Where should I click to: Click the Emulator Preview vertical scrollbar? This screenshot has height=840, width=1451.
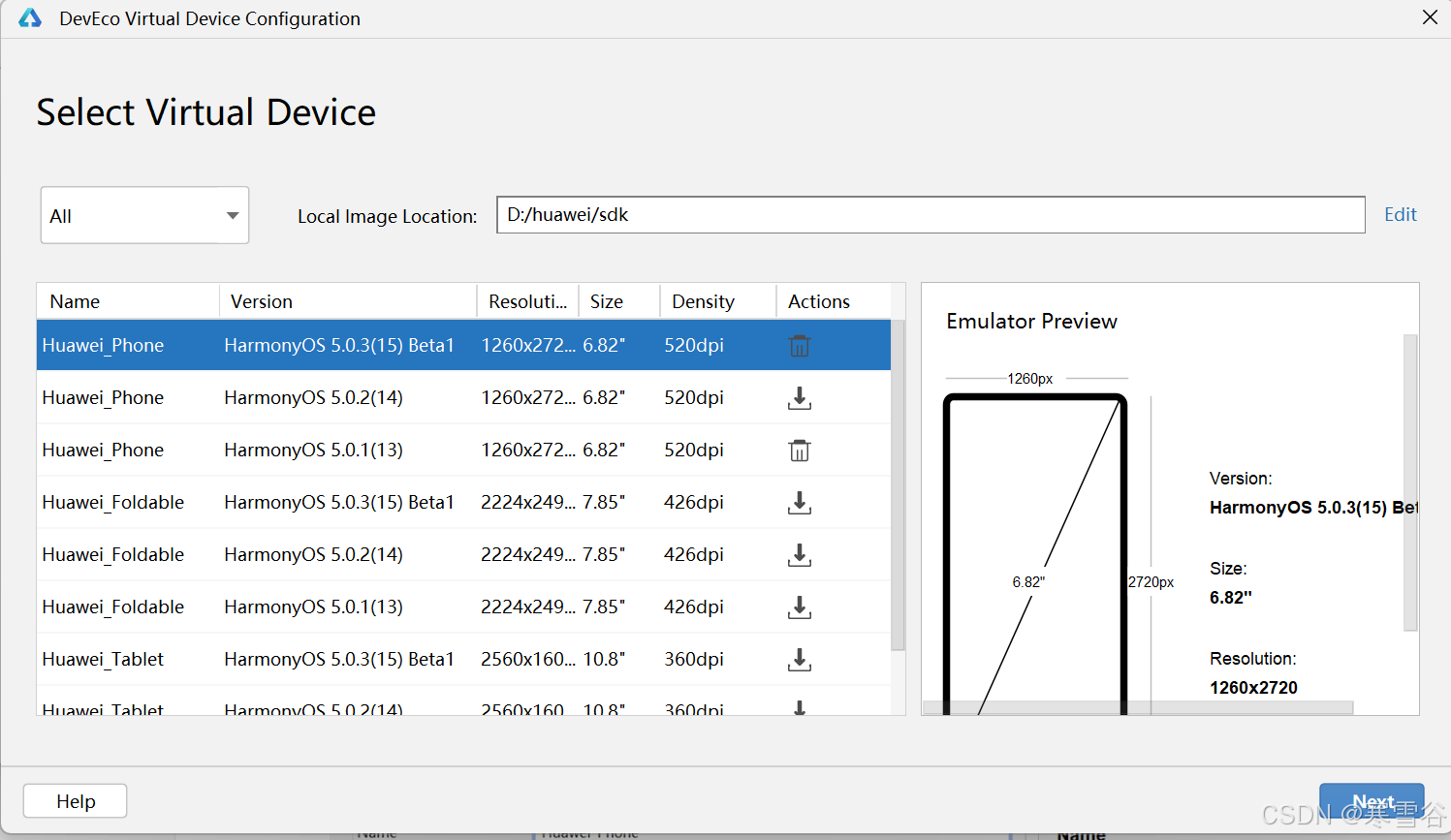pos(1410,482)
